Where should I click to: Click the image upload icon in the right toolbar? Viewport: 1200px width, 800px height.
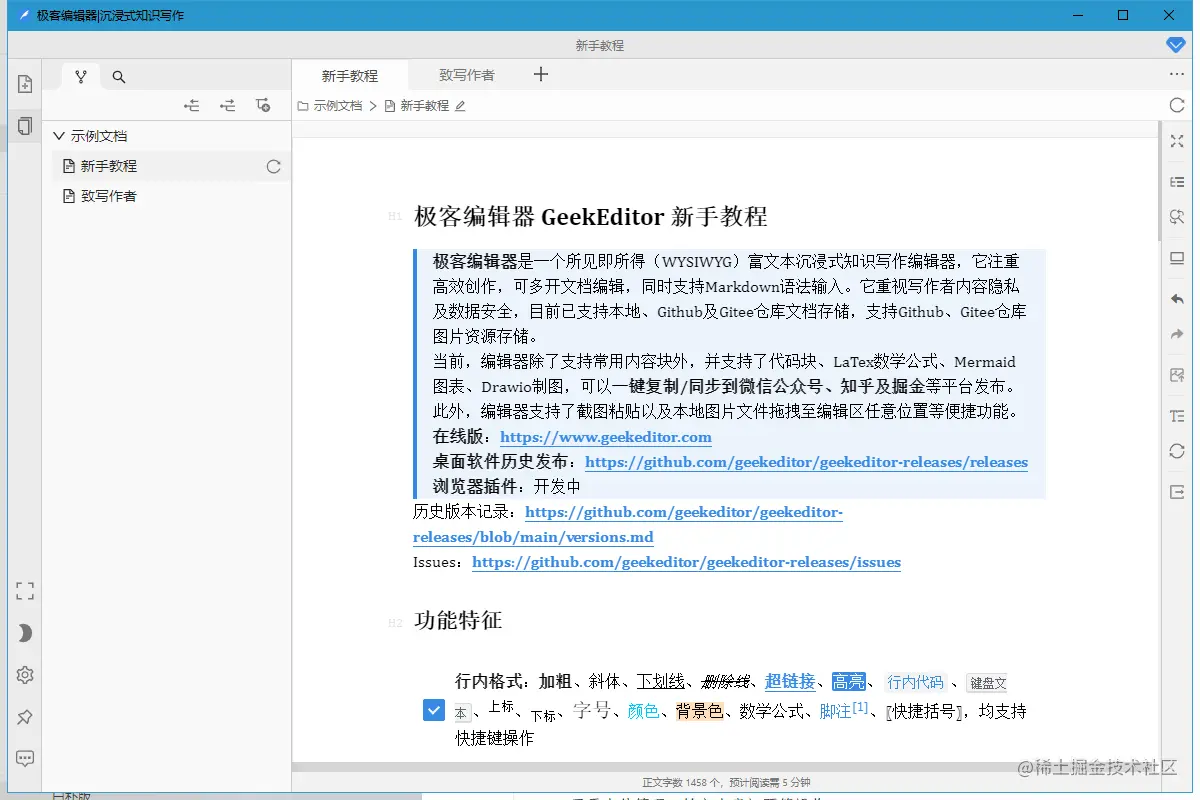pos(1177,376)
